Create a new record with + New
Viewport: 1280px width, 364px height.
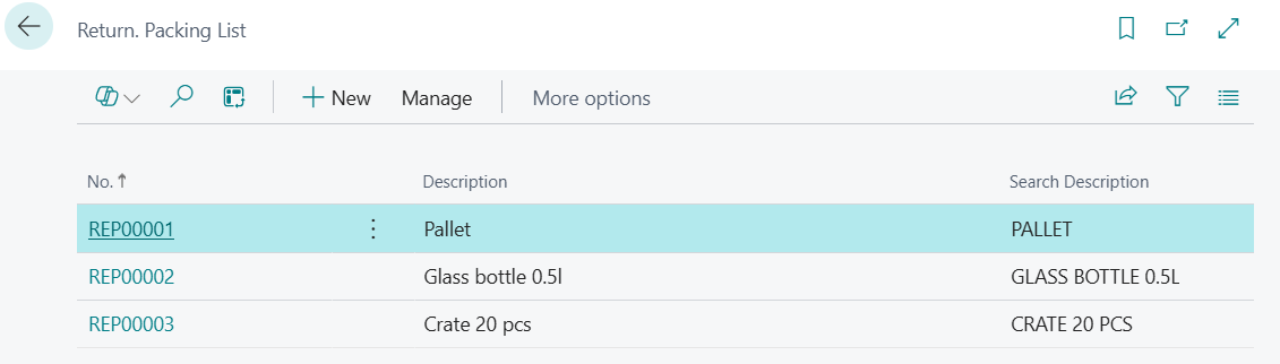coord(337,98)
